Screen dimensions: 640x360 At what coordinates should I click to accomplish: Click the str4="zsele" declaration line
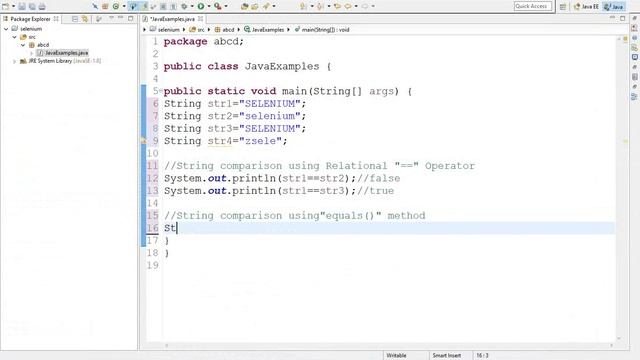point(226,141)
